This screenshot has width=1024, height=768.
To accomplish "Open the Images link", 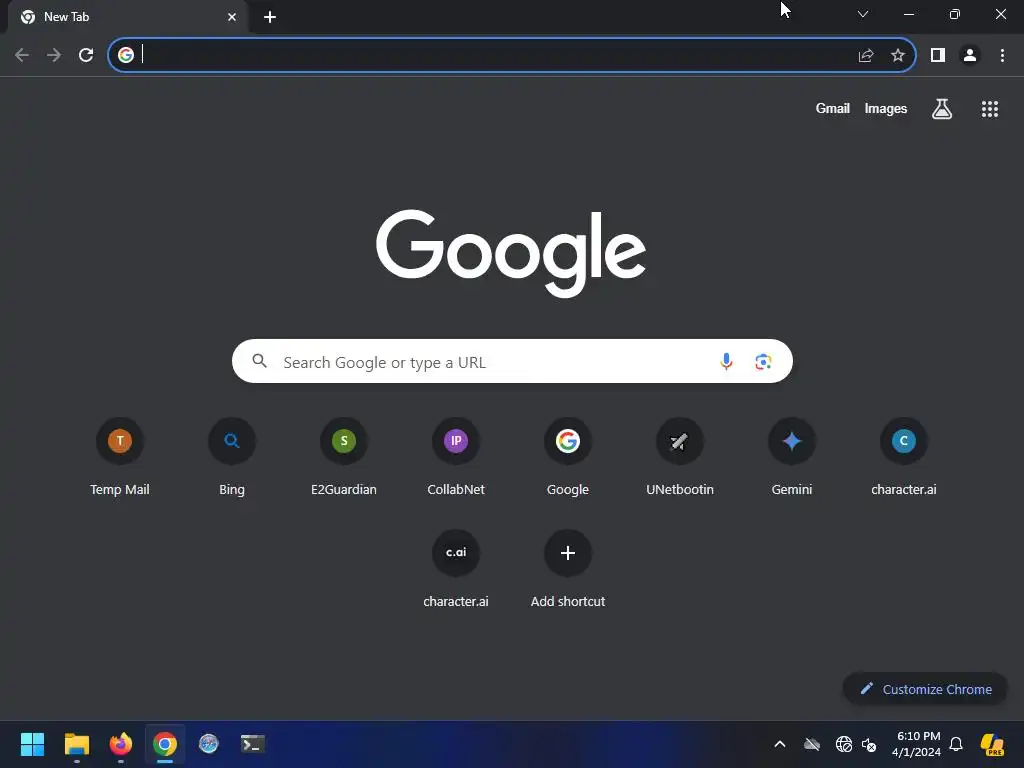I will [886, 108].
